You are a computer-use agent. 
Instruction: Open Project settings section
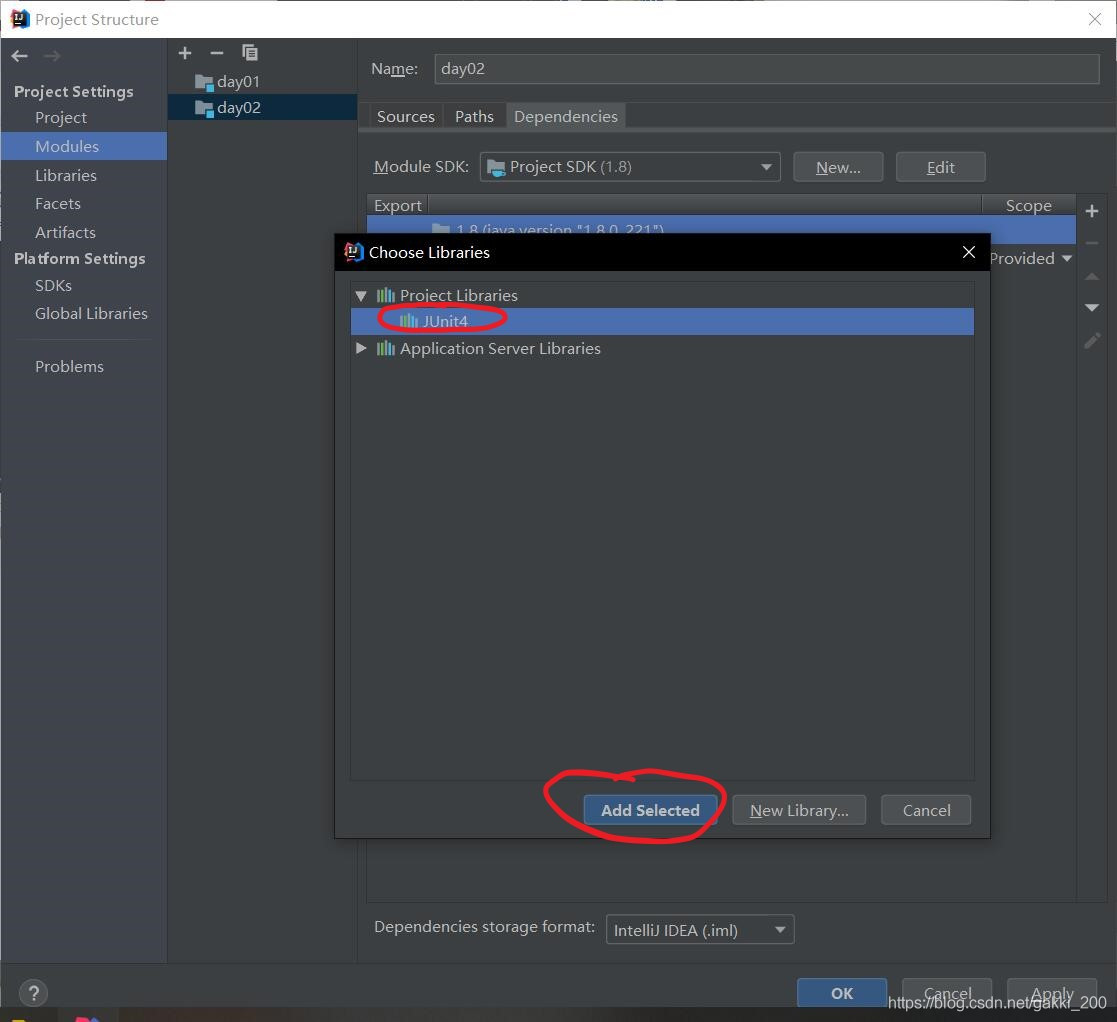61,118
